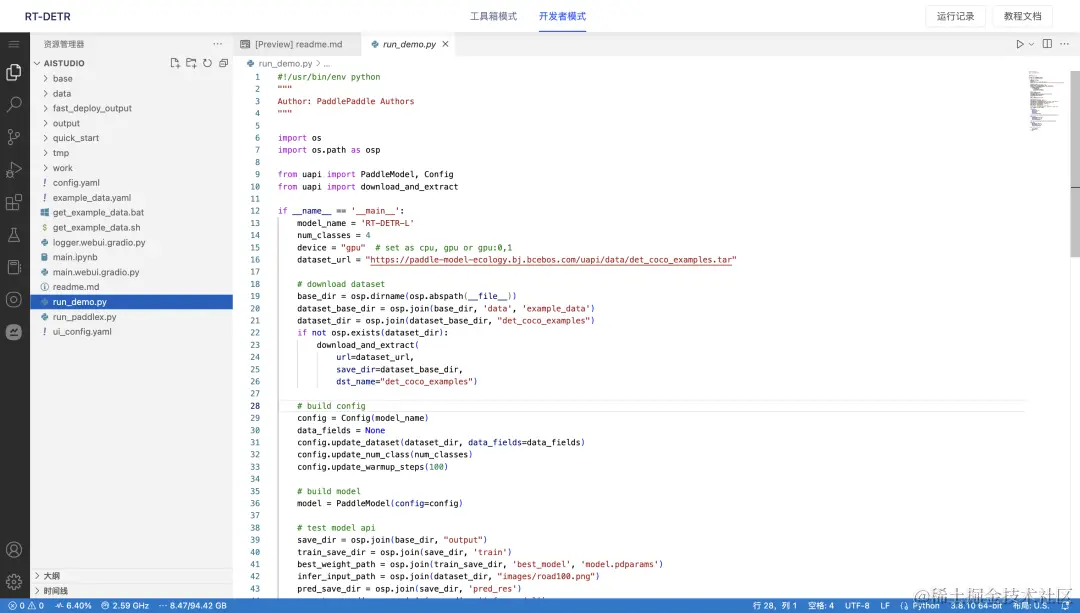This screenshot has width=1080, height=613.
Task: Open the Explorer view in activity bar
Action: pyautogui.click(x=14, y=72)
